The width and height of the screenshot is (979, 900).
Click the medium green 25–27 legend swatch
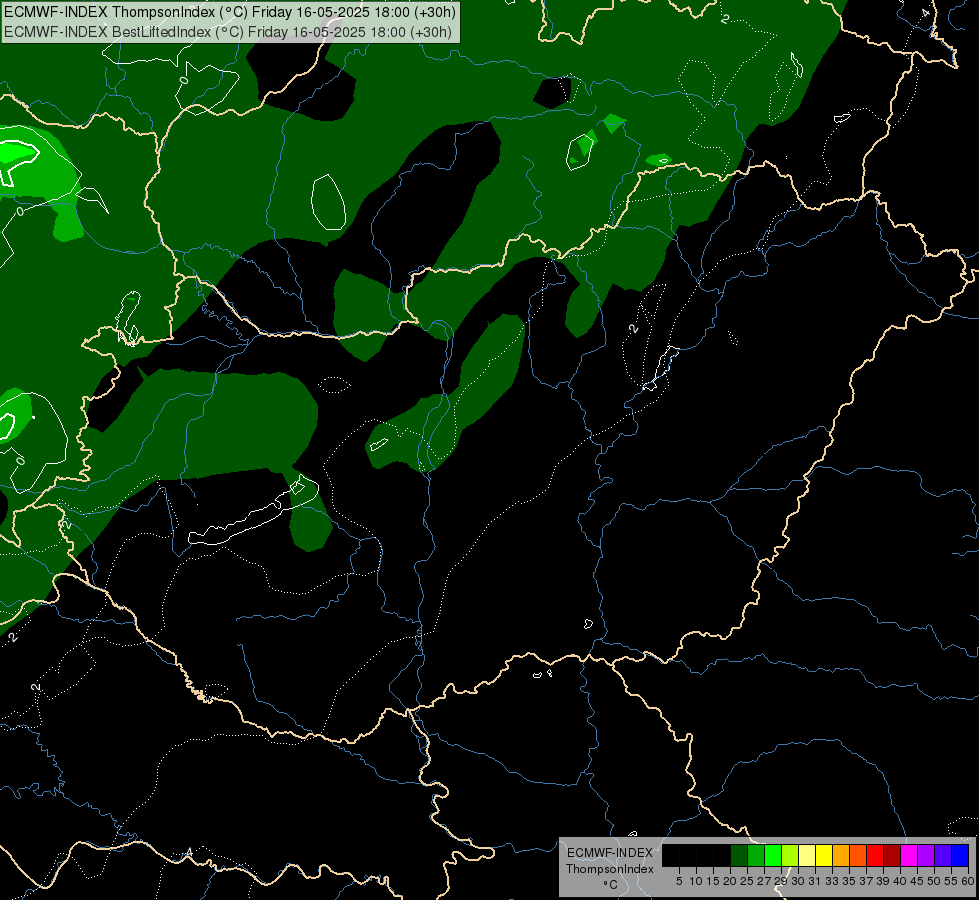(x=756, y=855)
